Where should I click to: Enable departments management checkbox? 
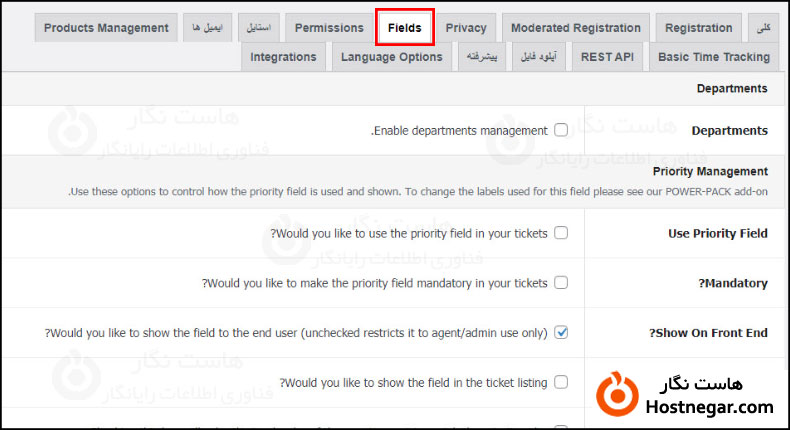[x=561, y=130]
